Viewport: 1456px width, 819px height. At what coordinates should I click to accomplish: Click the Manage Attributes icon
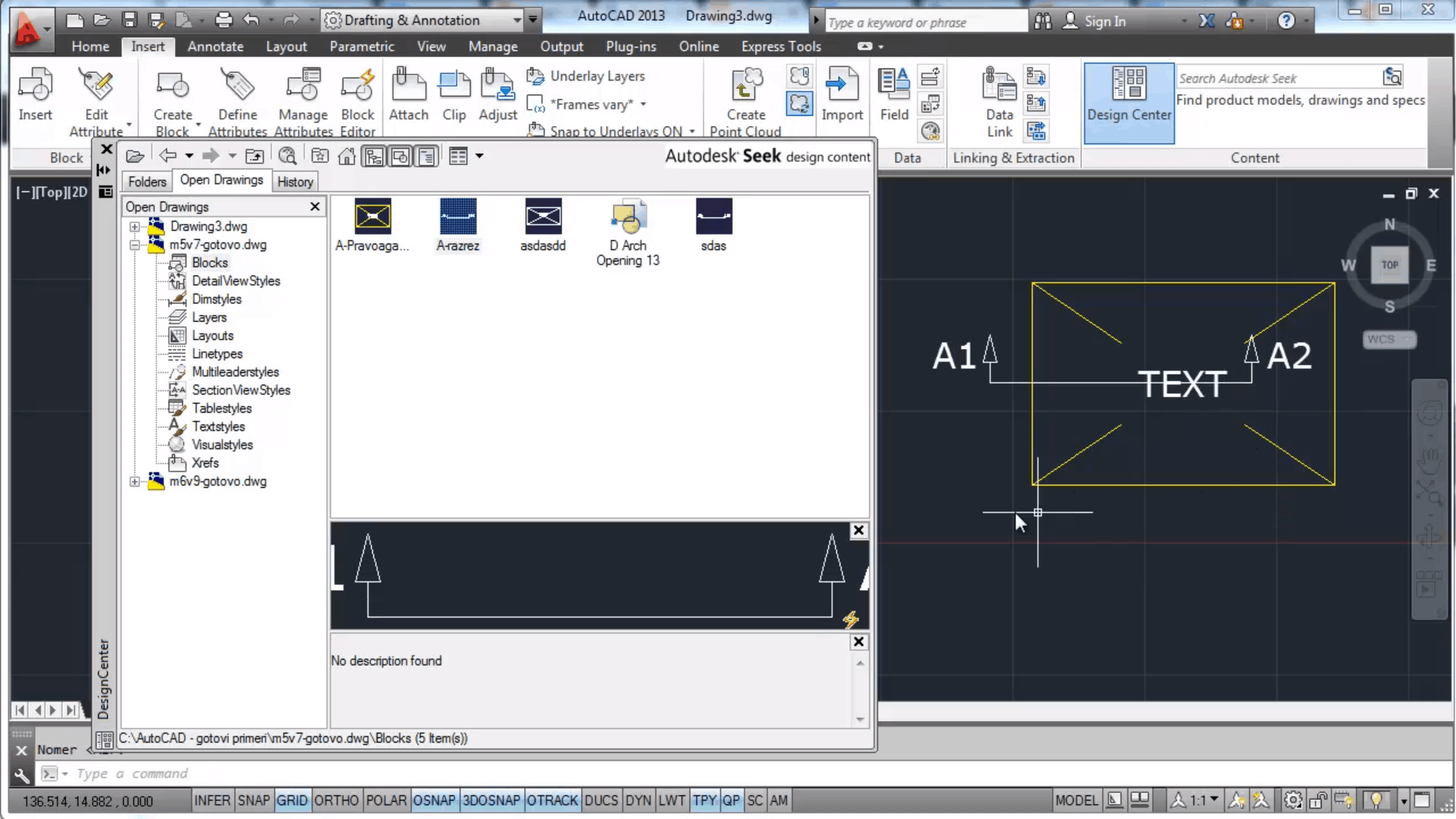[303, 102]
